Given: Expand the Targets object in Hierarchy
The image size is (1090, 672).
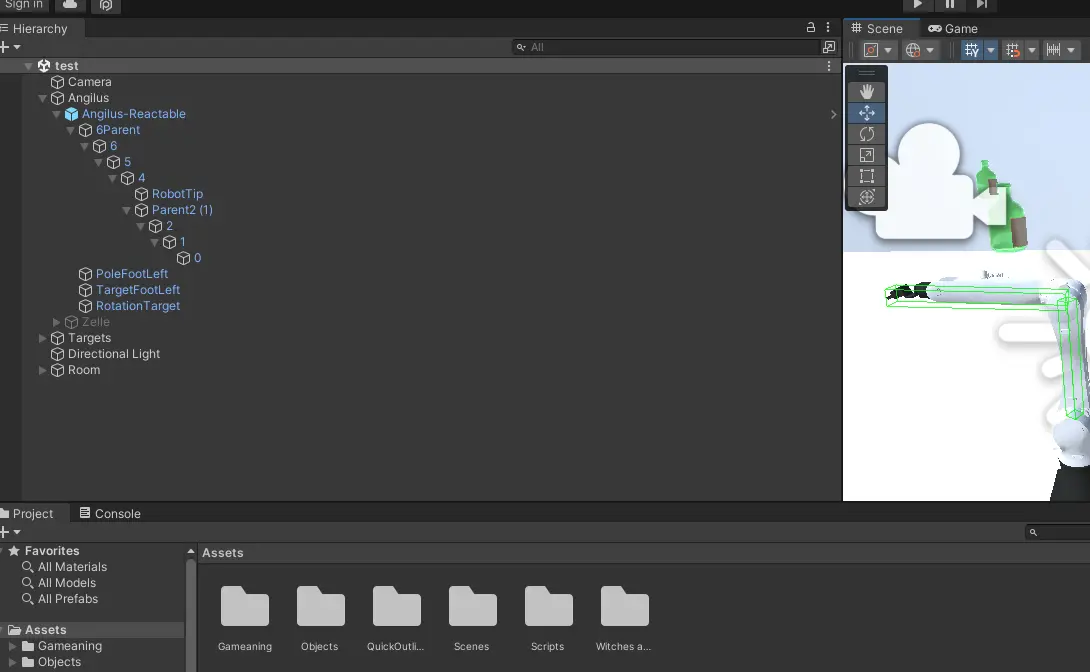Looking at the screenshot, I should tap(43, 338).
